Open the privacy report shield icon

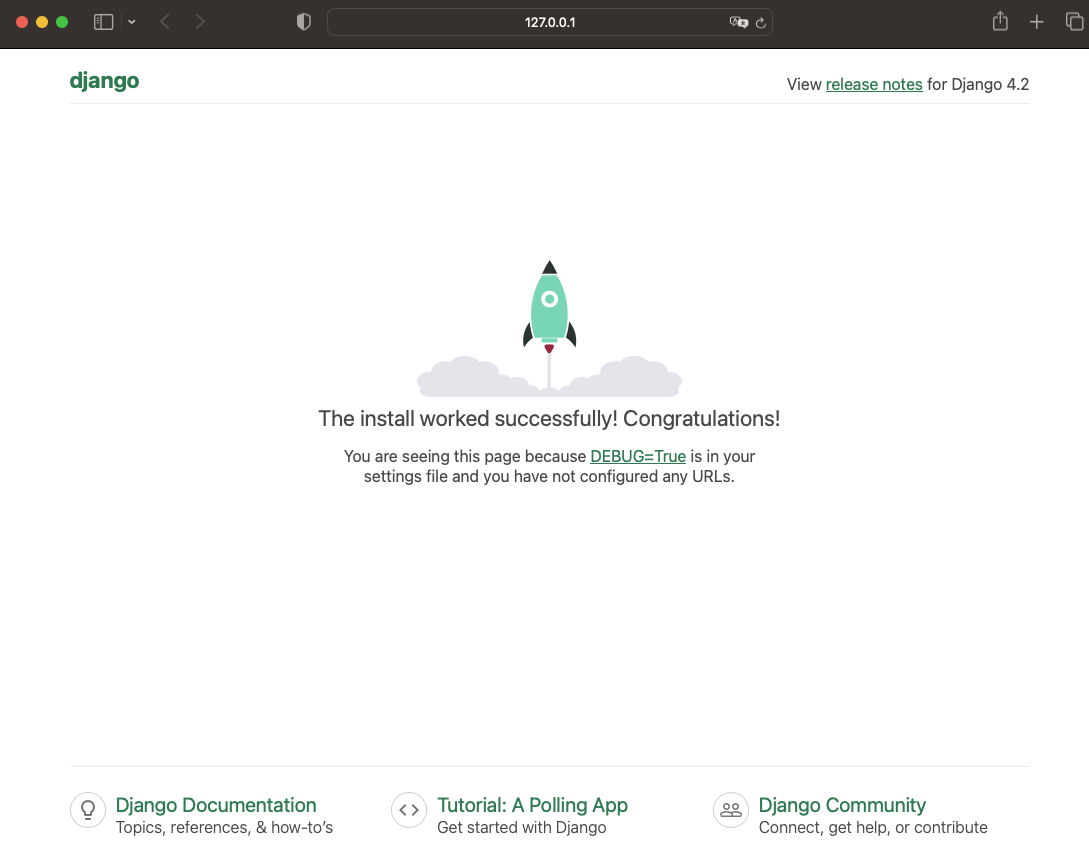click(304, 22)
